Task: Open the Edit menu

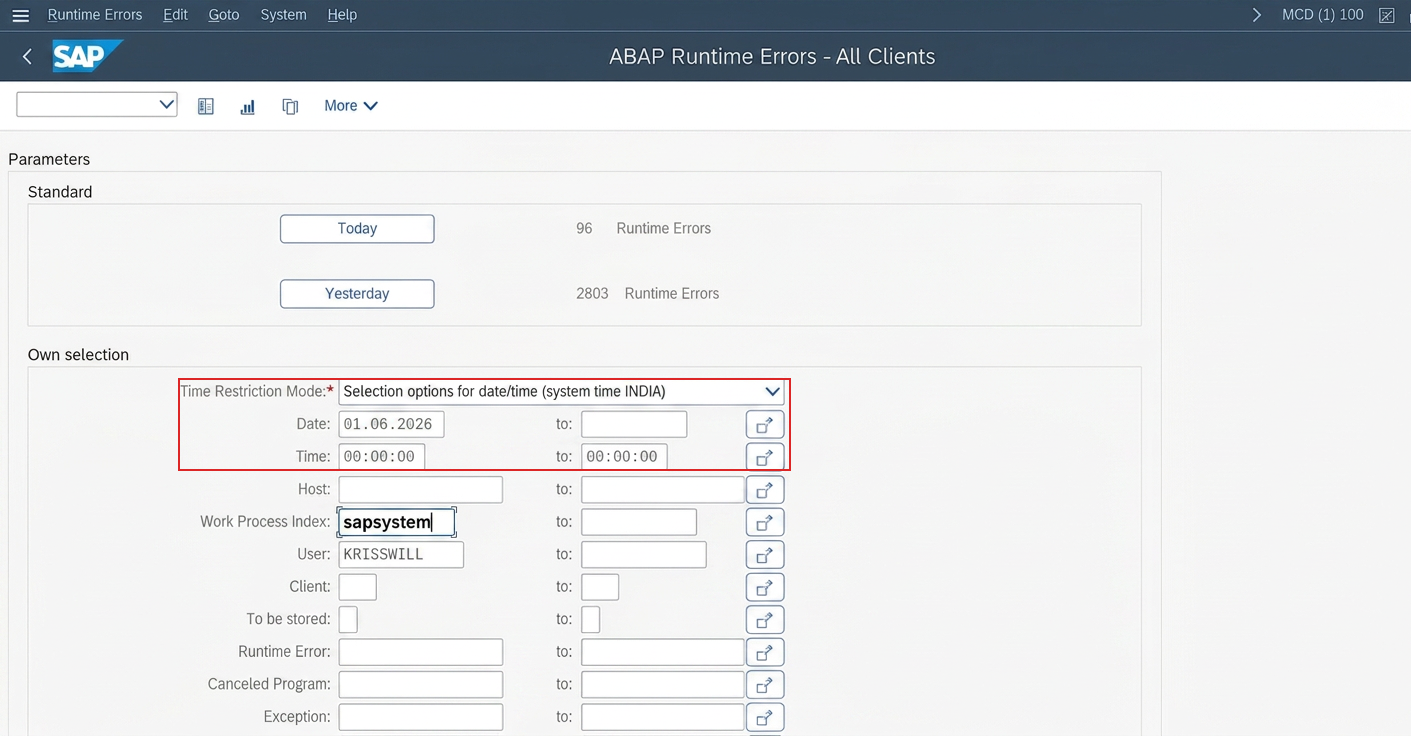Action: 176,15
